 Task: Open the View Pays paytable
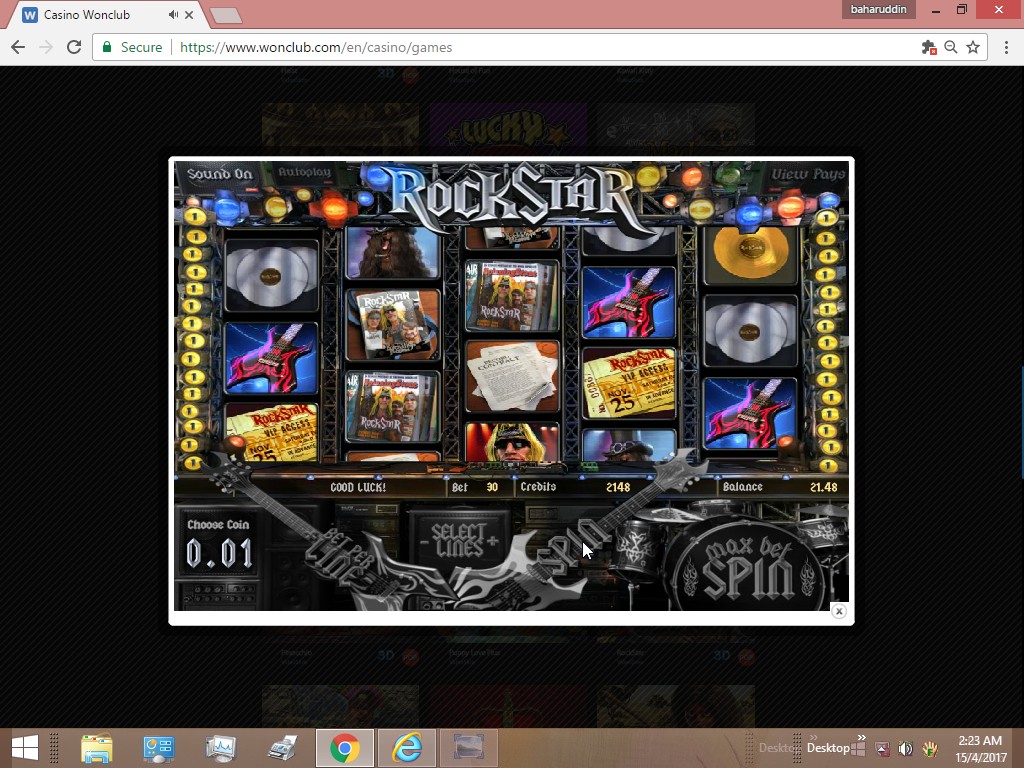[807, 174]
